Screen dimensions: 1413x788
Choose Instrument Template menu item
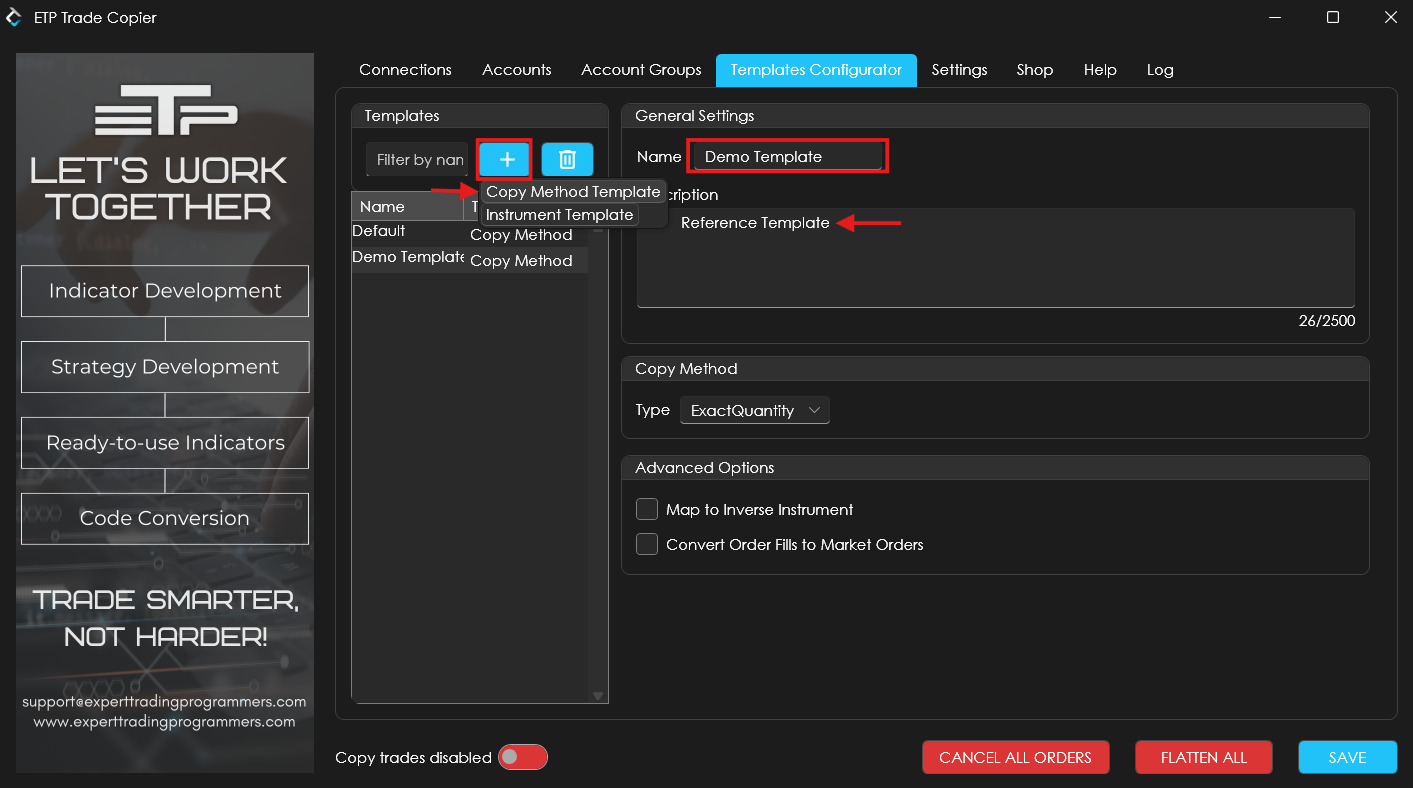(x=559, y=214)
